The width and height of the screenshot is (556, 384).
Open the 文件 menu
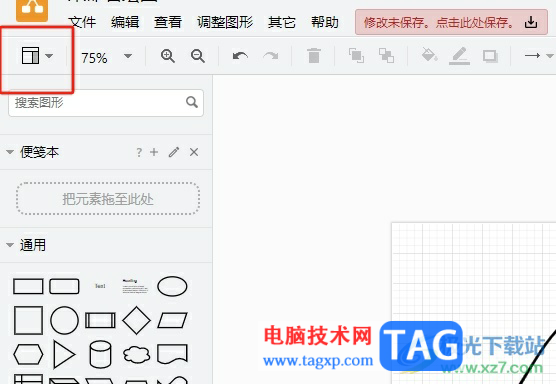(x=82, y=22)
